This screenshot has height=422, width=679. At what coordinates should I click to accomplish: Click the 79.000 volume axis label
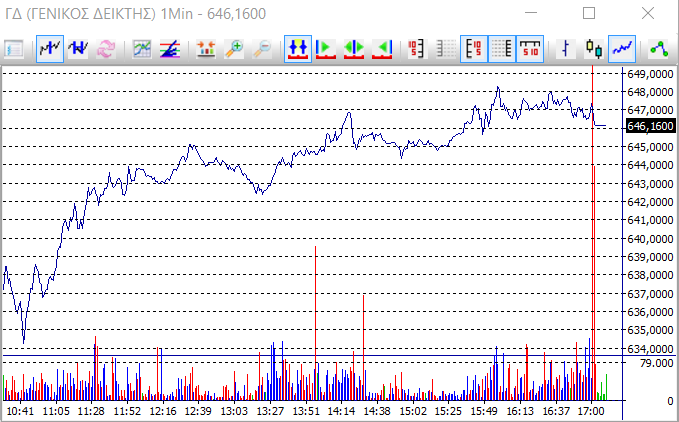tap(656, 363)
